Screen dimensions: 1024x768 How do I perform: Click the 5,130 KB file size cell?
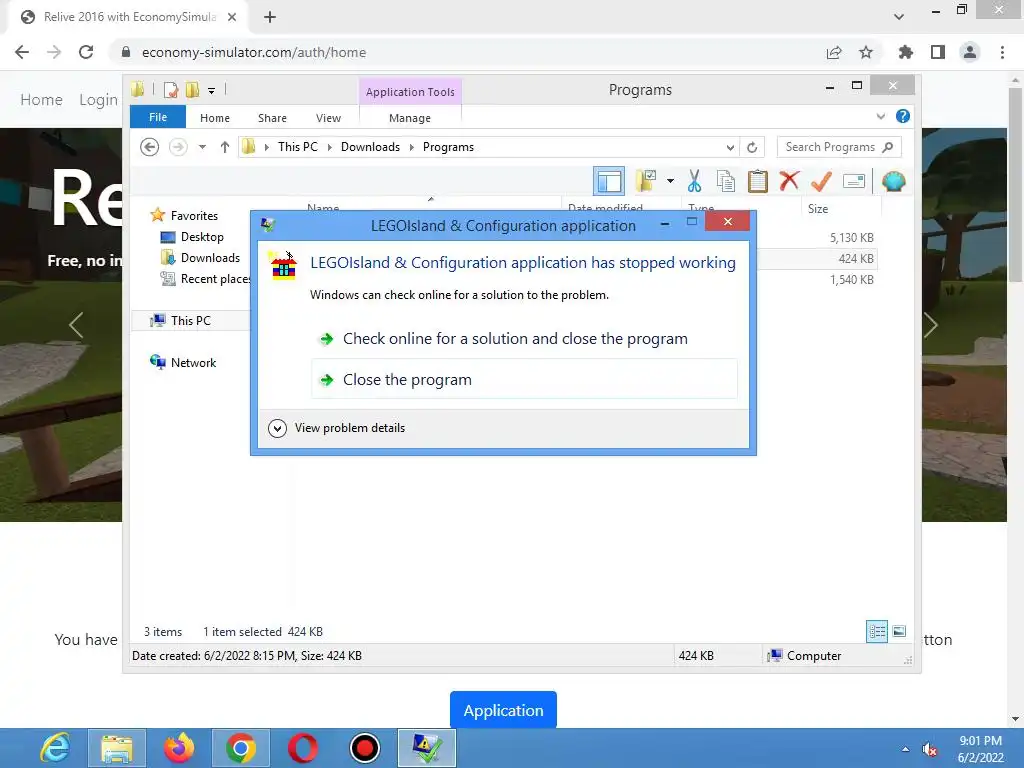852,238
